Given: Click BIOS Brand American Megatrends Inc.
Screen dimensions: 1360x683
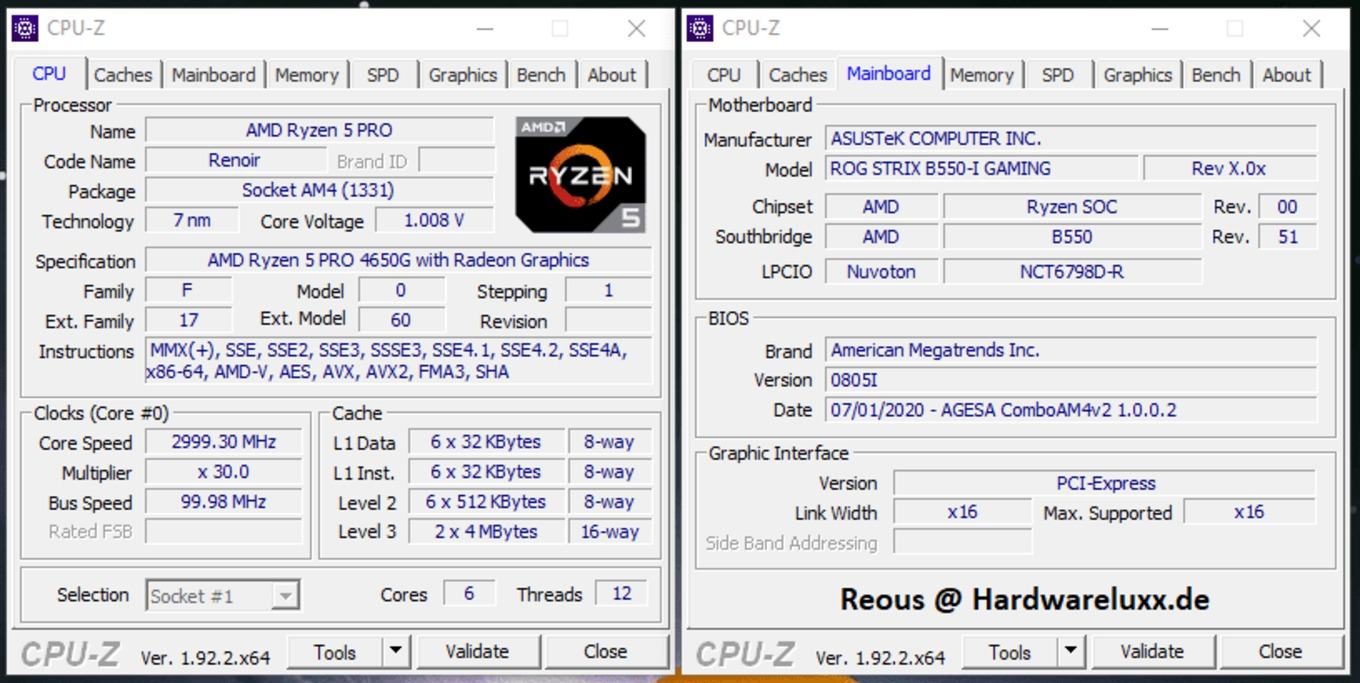Looking at the screenshot, I should click(1071, 350).
